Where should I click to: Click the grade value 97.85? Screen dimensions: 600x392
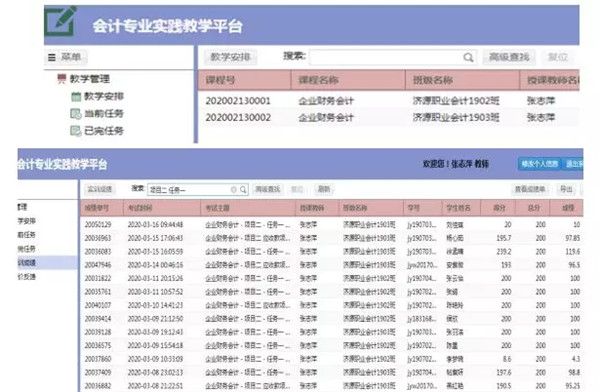pos(572,238)
